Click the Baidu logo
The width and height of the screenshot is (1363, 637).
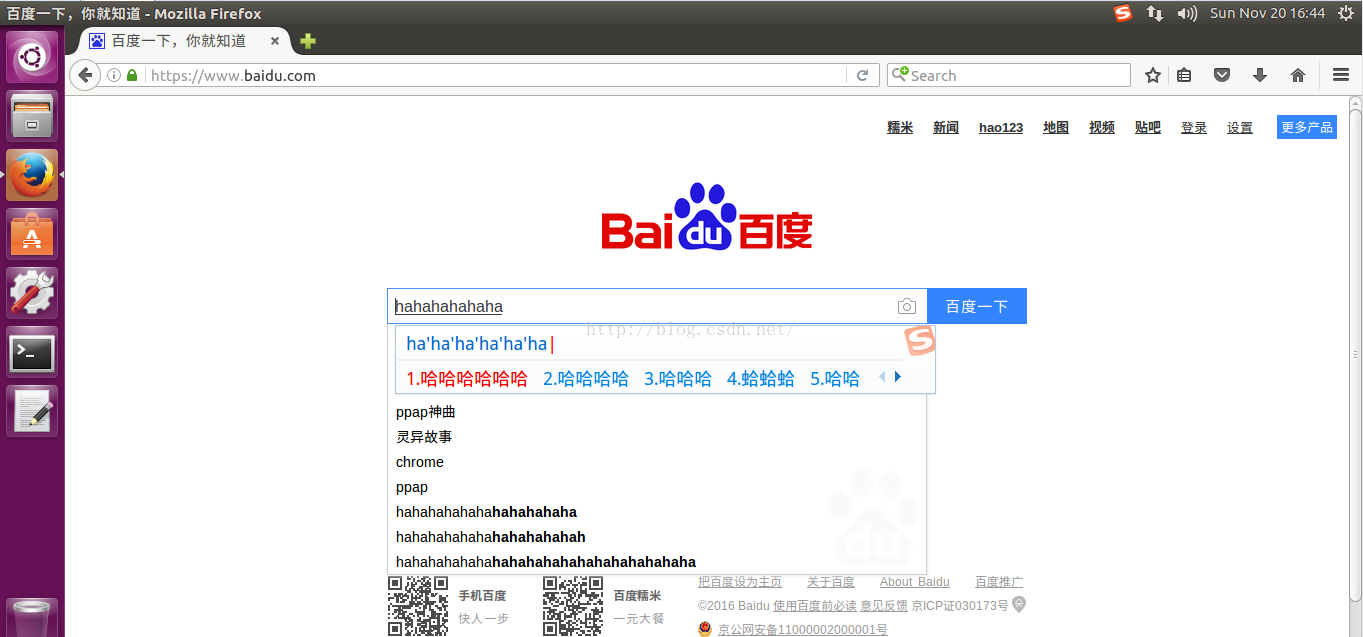coord(707,218)
